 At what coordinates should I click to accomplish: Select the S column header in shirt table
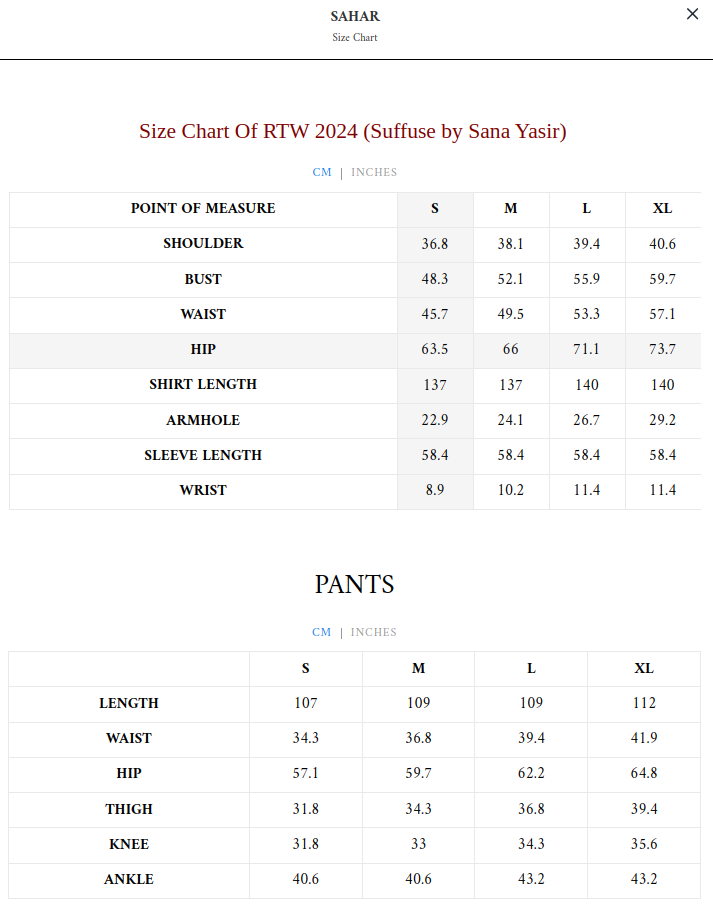click(435, 209)
